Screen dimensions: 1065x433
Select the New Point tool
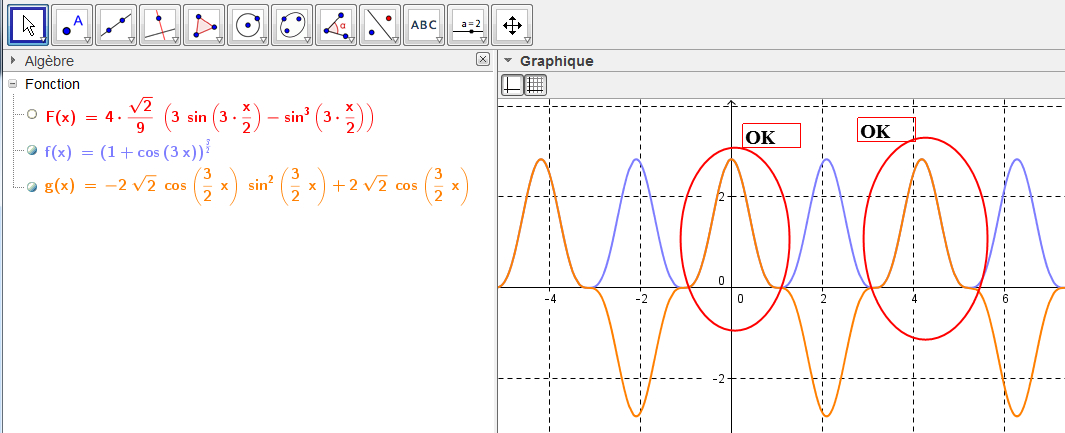pyautogui.click(x=72, y=25)
